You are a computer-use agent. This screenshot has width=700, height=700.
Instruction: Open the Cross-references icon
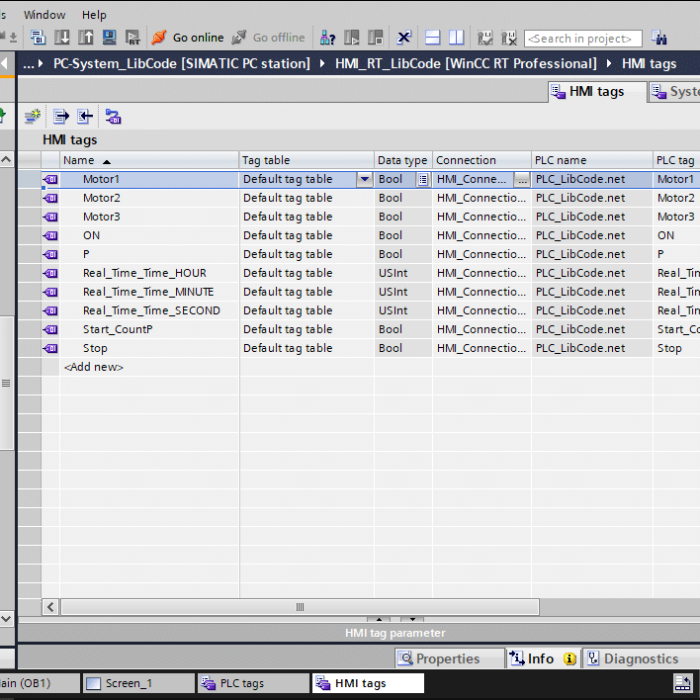(404, 38)
